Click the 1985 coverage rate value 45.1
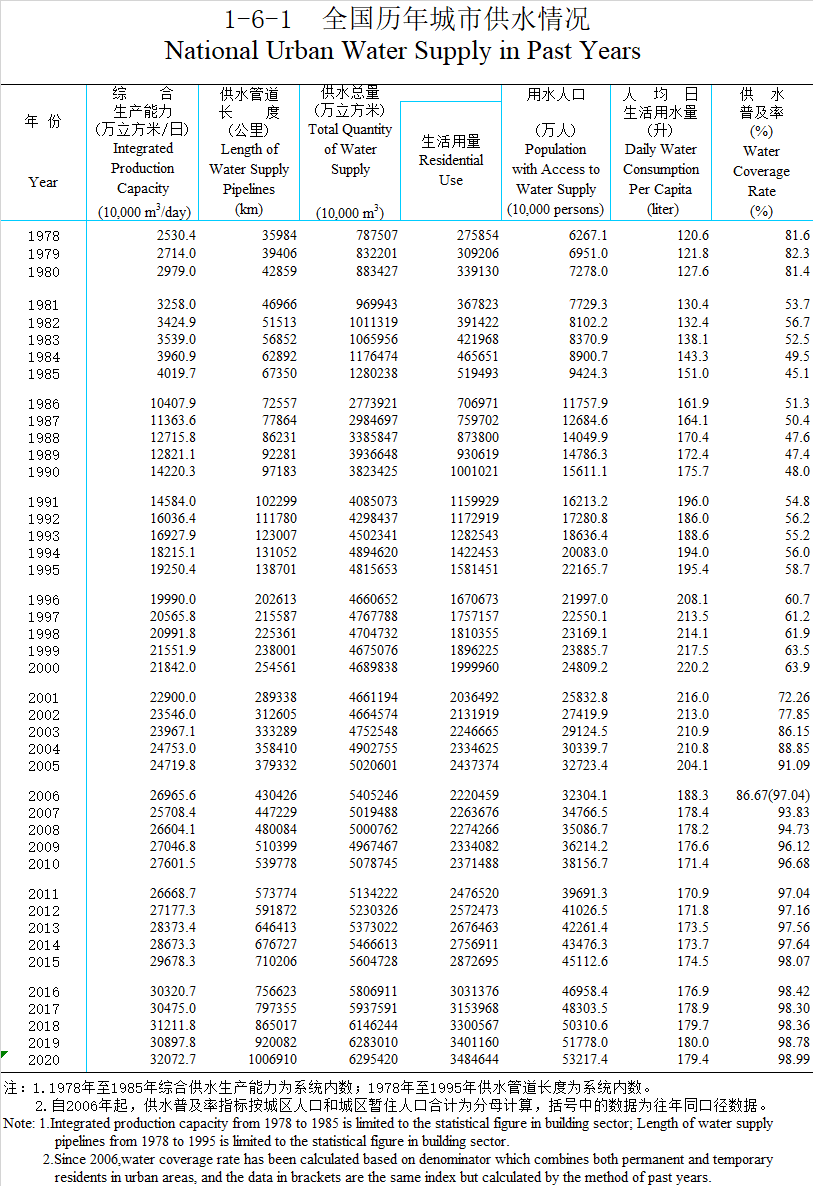The image size is (813, 1186). (x=797, y=374)
